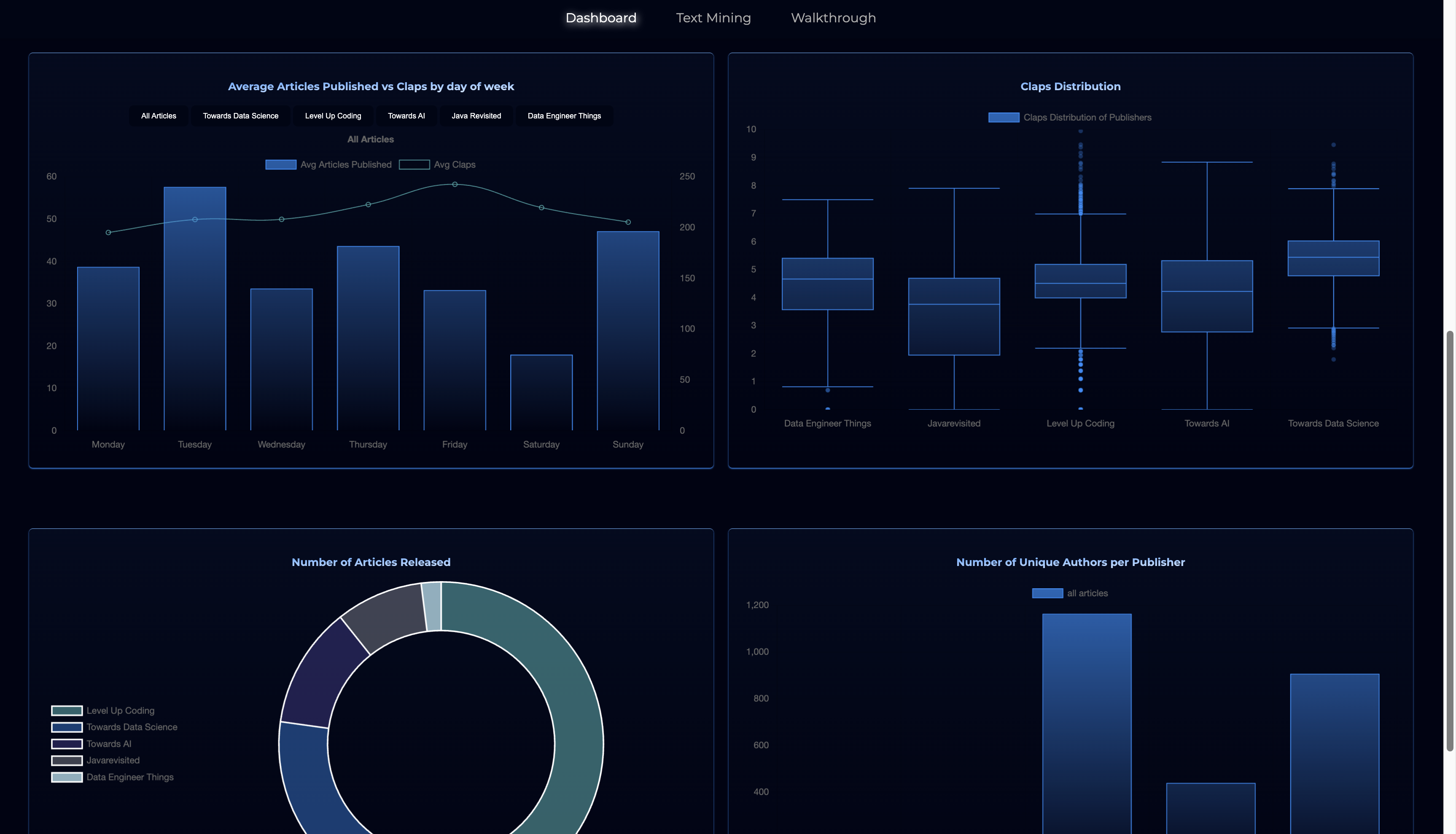Click the 'Saturday' axis label
This screenshot has width=1456, height=834.
pyautogui.click(x=541, y=445)
